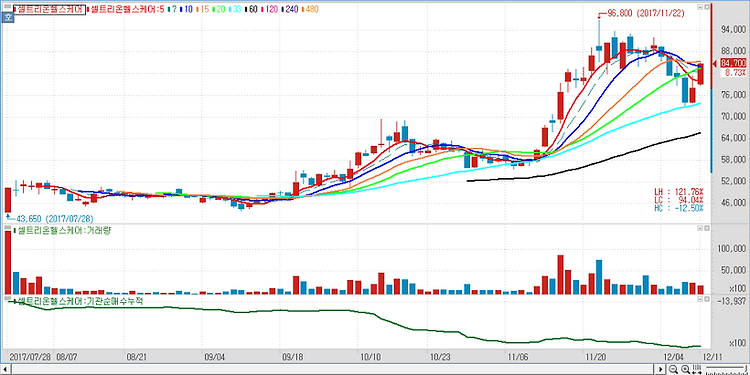Click the 50,000 volume axis label

coord(732,271)
